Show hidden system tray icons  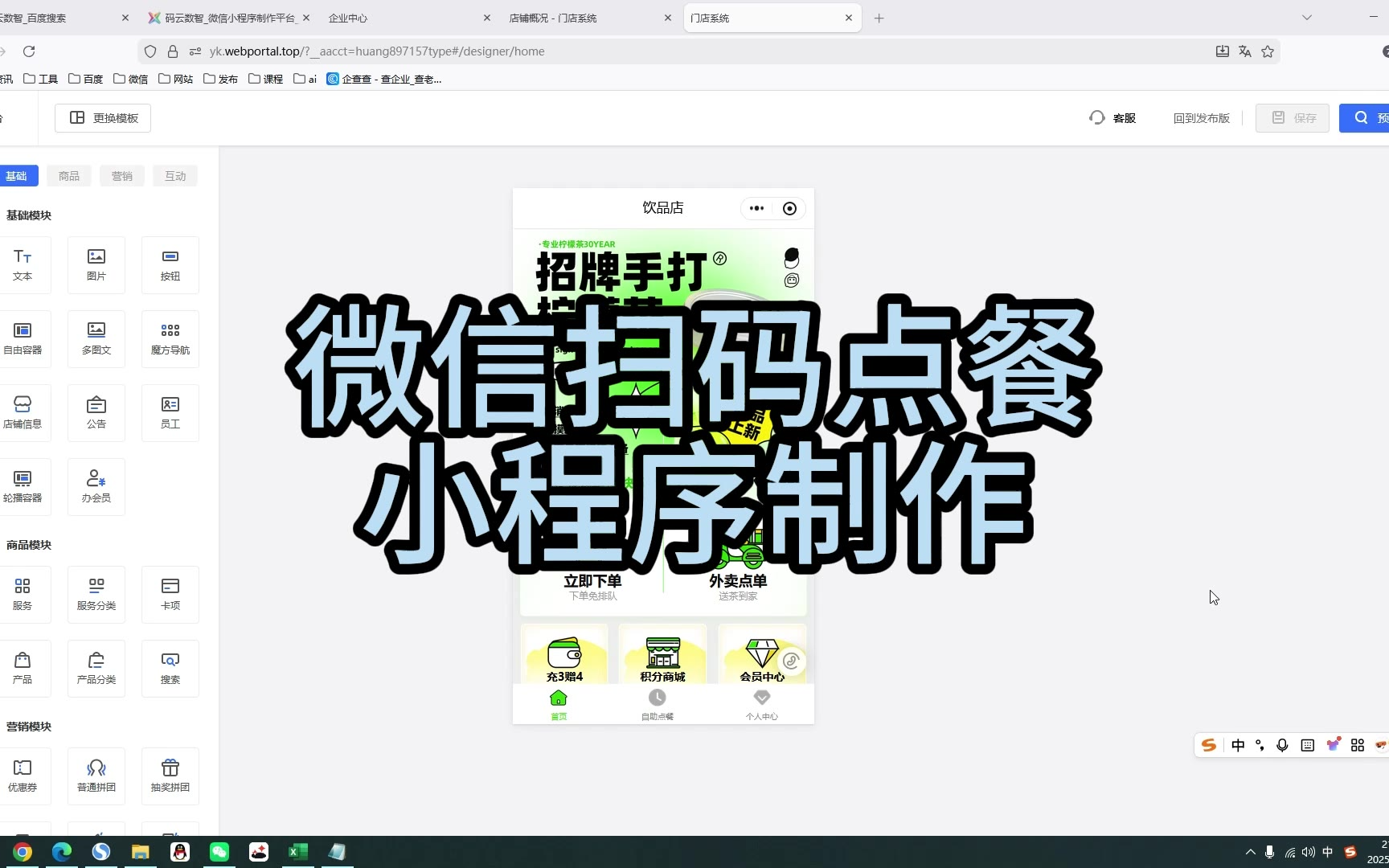click(x=1250, y=852)
